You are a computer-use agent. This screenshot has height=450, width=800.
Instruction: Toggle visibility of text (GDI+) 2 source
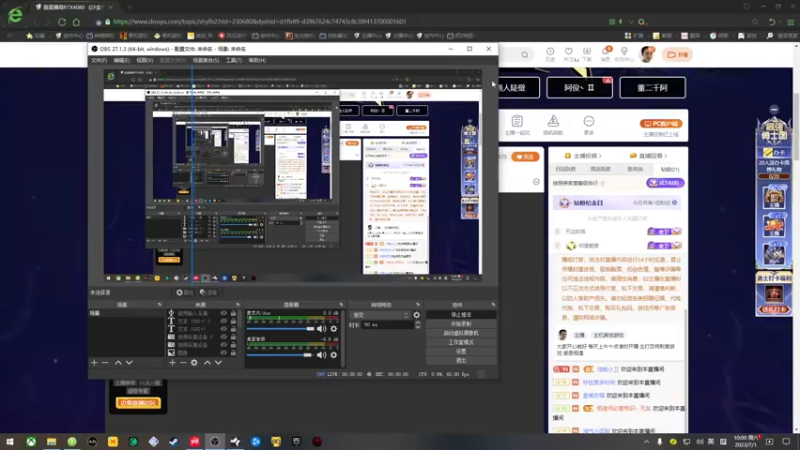click(x=223, y=321)
